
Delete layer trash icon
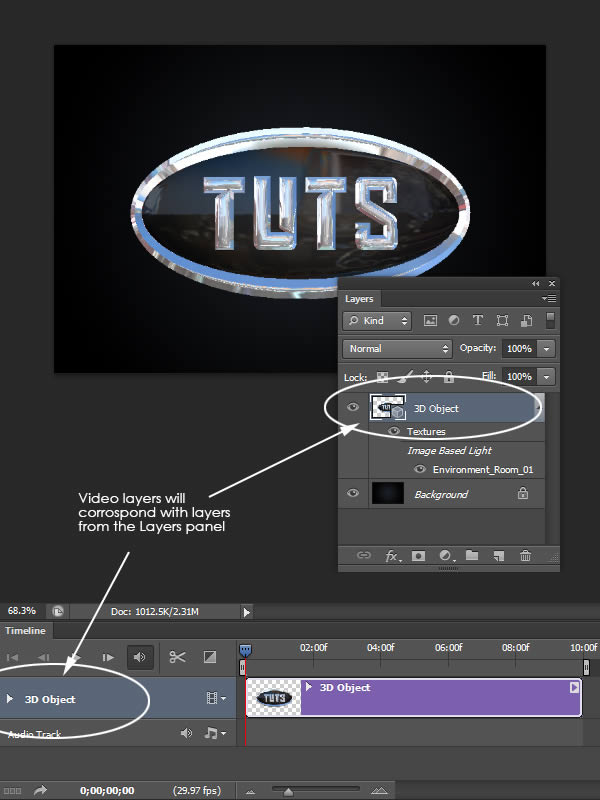pos(526,556)
